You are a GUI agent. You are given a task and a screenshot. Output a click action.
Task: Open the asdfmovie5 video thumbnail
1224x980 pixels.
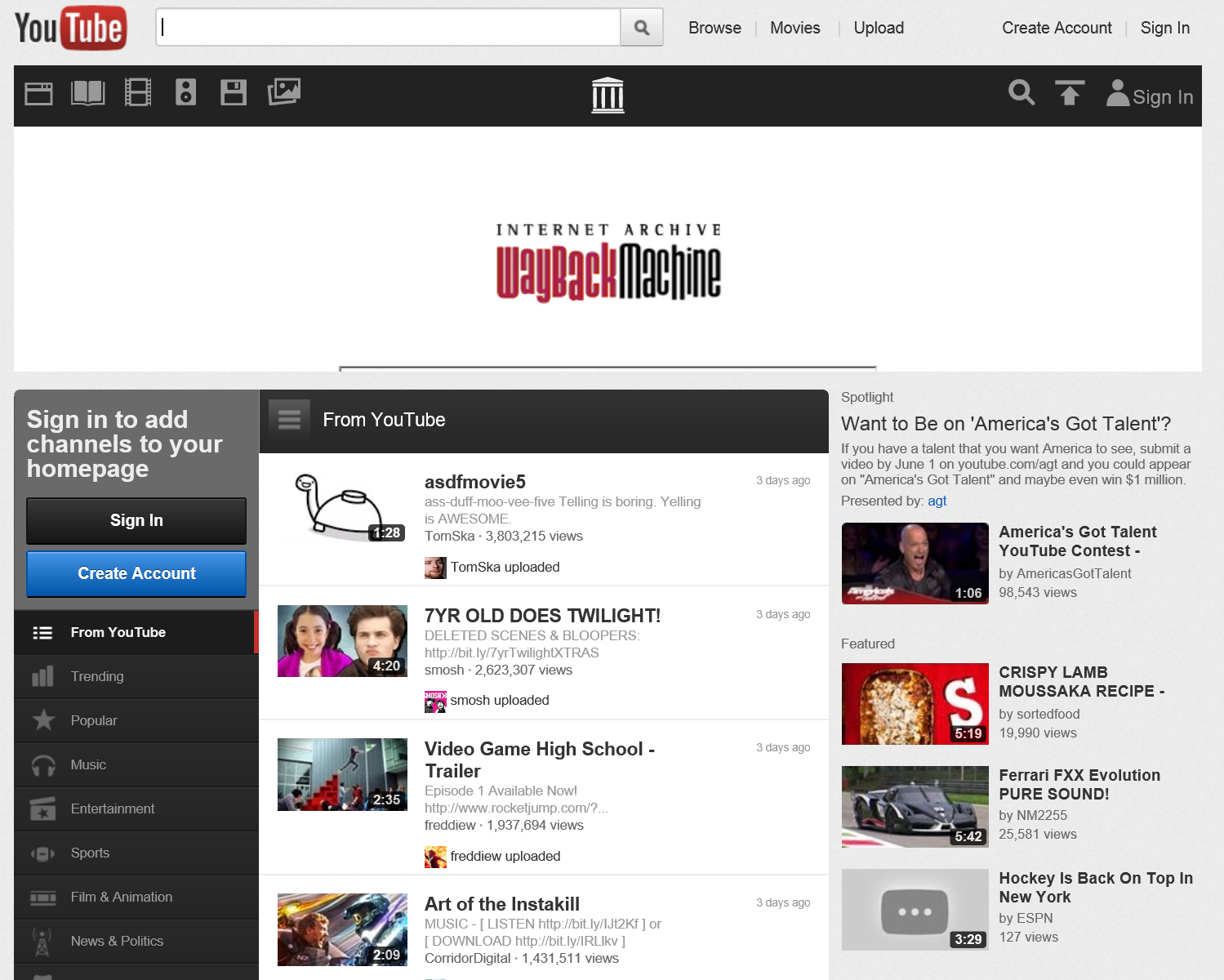pos(342,506)
